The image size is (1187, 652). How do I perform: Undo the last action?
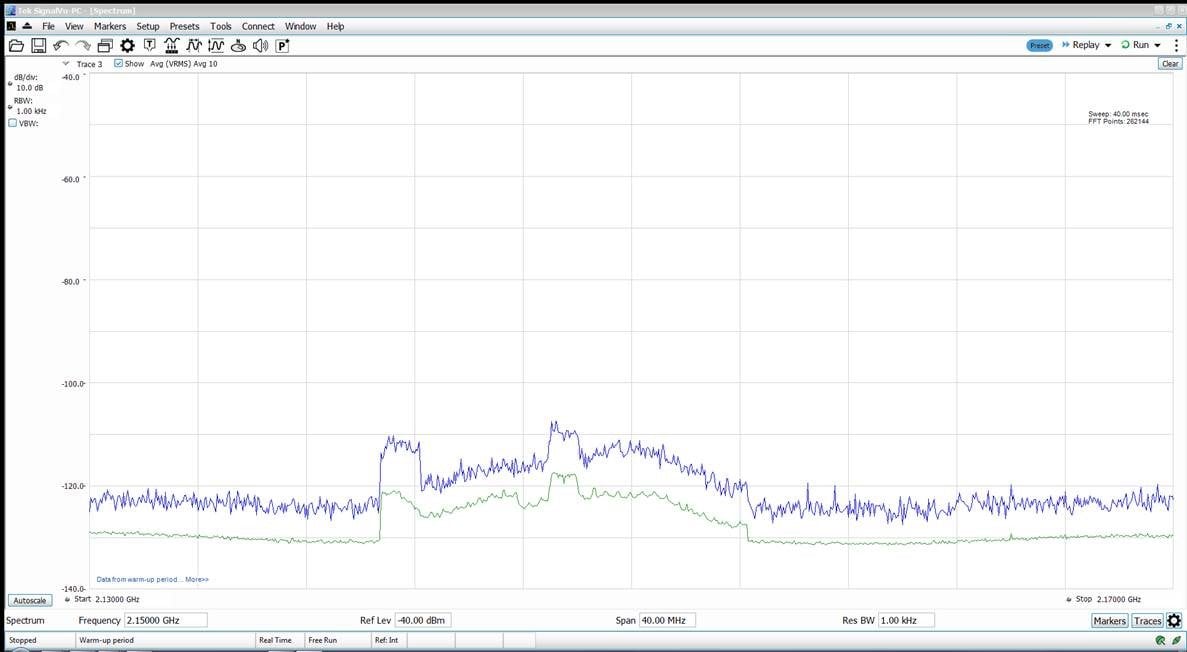click(x=60, y=45)
